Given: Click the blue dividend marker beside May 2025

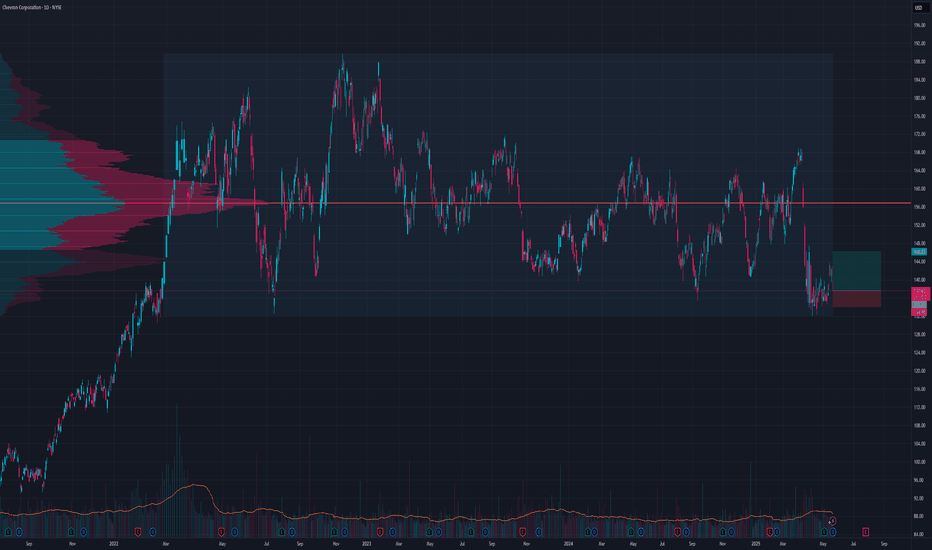Looking at the screenshot, I should [833, 532].
